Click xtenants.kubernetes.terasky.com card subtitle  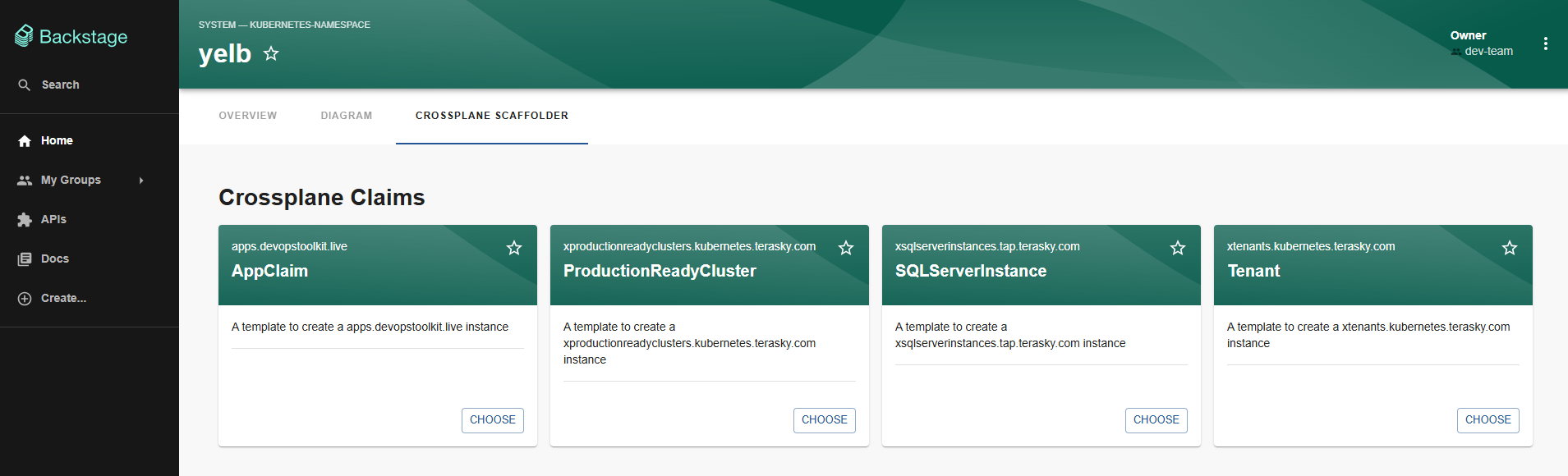click(x=1311, y=246)
